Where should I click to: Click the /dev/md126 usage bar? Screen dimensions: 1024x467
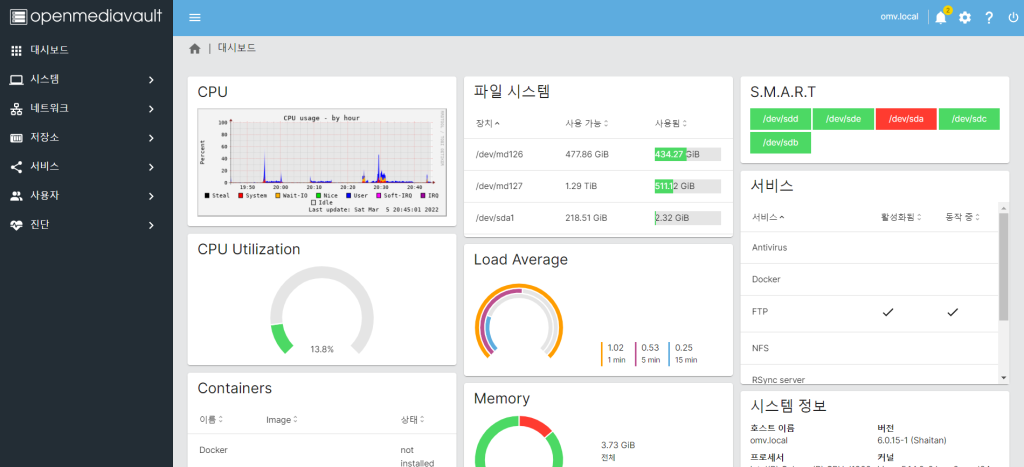tap(688, 154)
